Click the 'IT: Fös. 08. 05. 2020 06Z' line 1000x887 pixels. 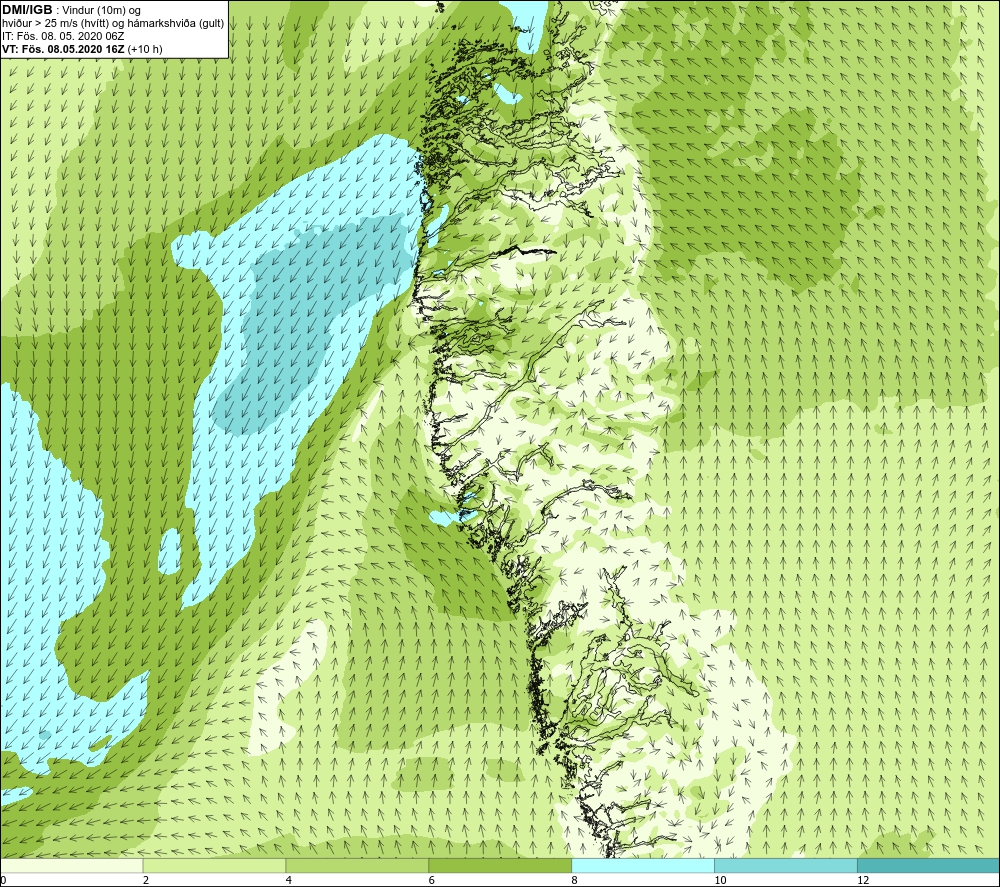click(x=63, y=36)
